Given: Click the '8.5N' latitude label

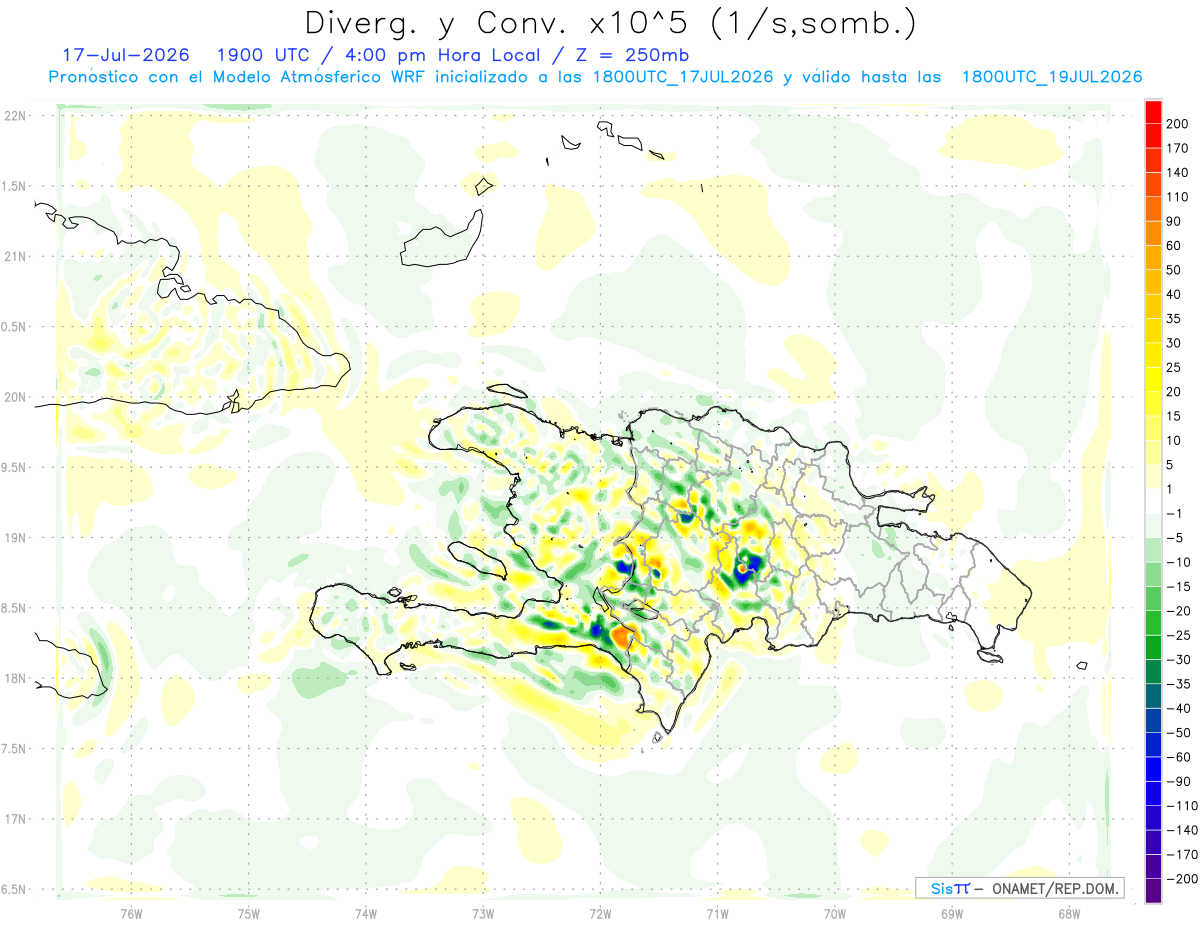Looking at the screenshot, I should point(15,608).
